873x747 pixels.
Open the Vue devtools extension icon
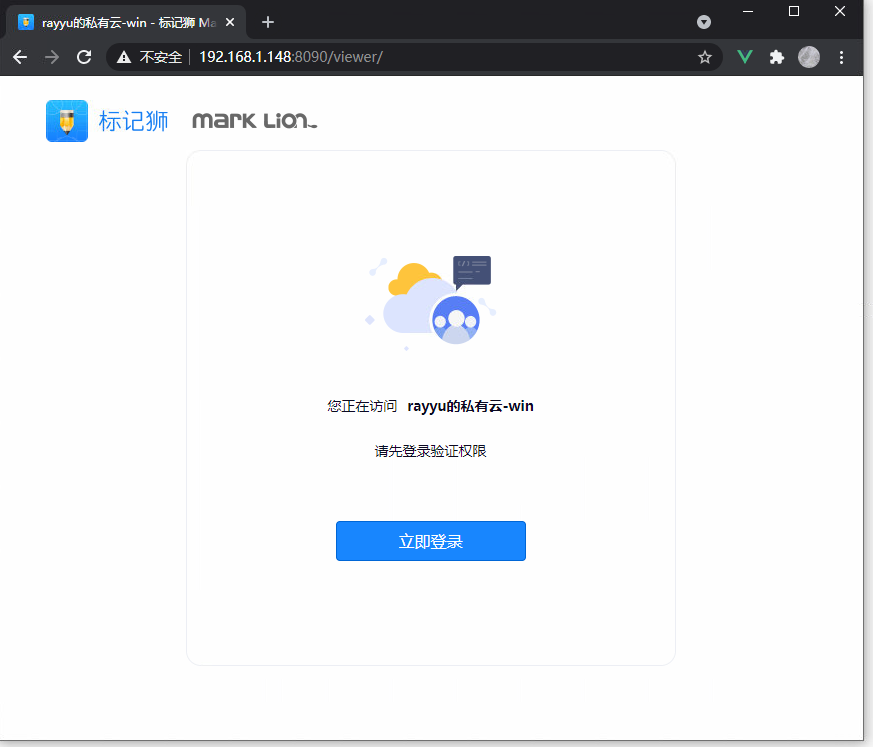coord(745,57)
